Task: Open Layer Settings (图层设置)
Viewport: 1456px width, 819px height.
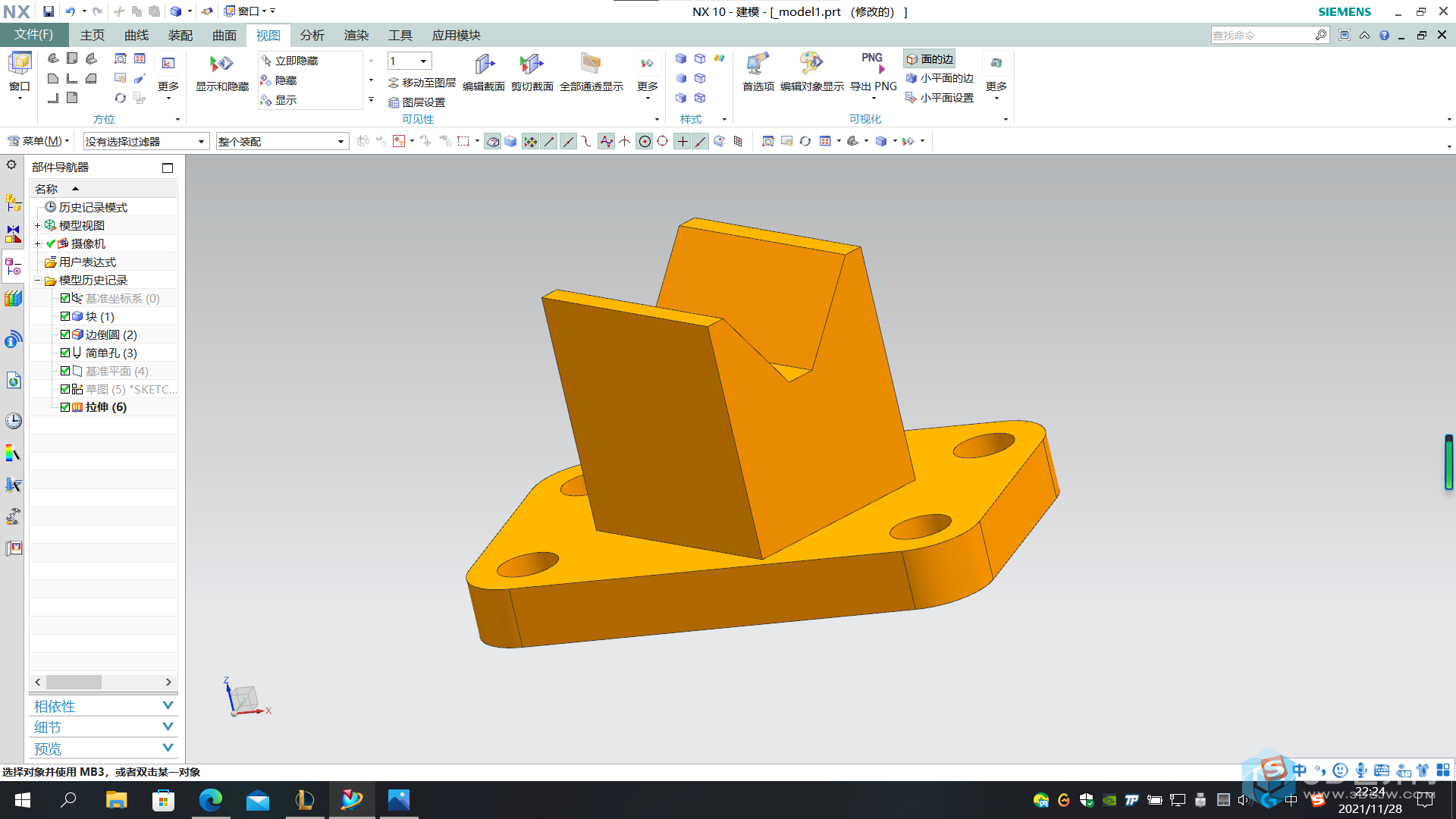Action: (416, 102)
